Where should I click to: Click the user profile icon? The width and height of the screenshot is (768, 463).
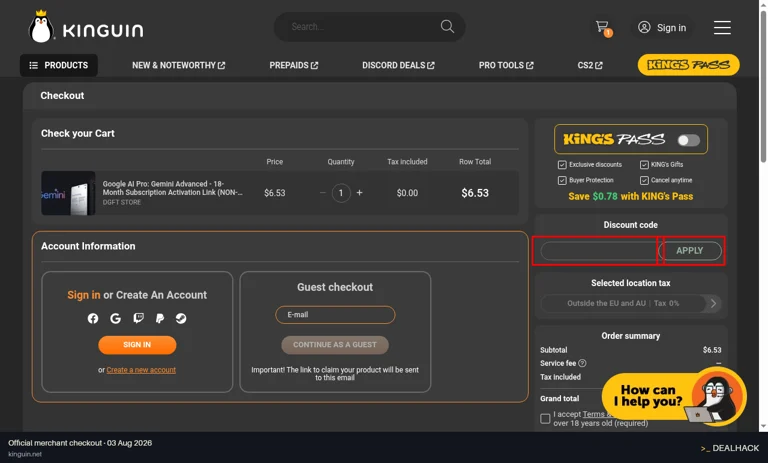click(x=644, y=27)
